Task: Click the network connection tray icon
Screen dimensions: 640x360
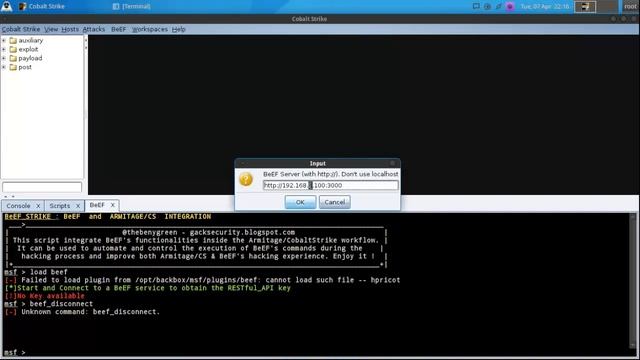Action: (498, 6)
